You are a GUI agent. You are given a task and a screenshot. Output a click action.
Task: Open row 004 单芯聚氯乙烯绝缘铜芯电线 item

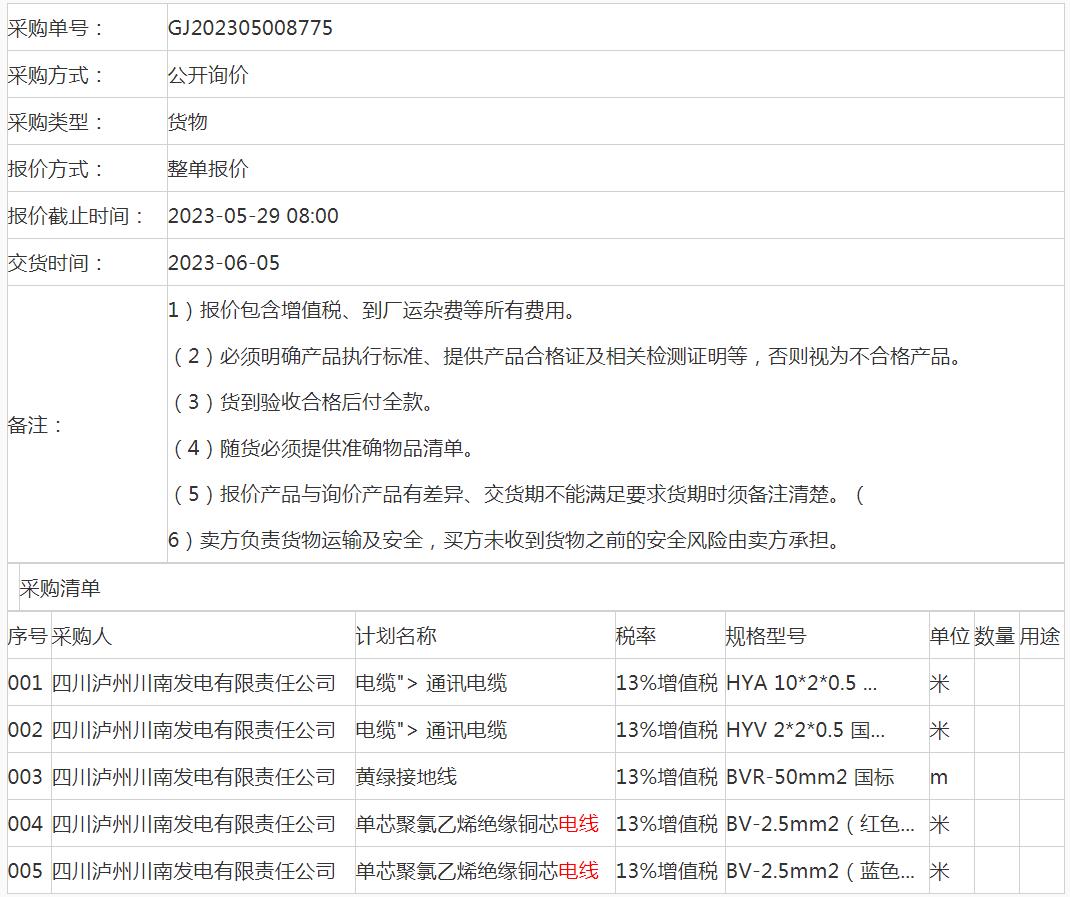pos(477,824)
